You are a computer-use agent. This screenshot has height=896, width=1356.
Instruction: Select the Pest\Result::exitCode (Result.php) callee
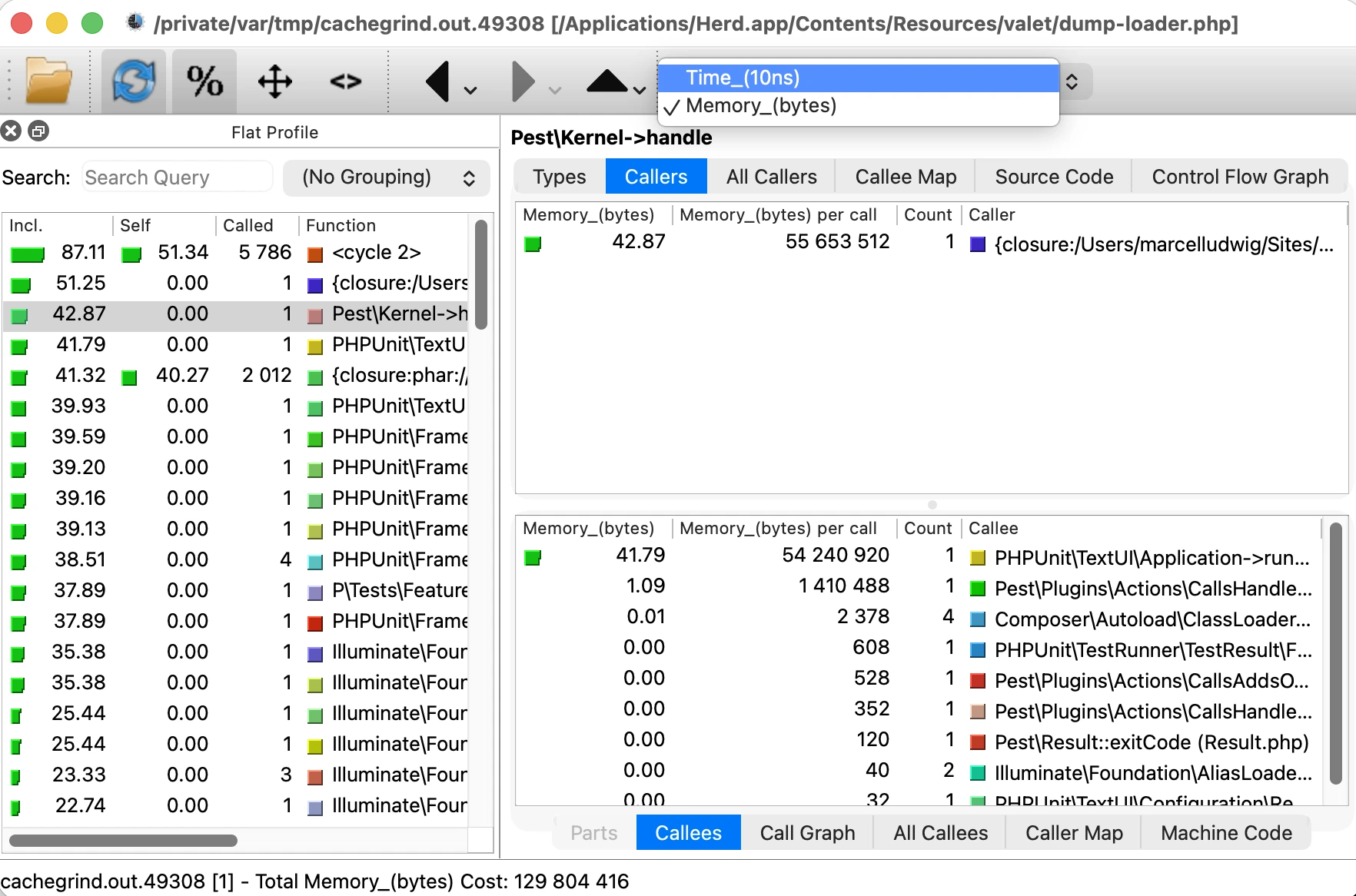coord(919,742)
